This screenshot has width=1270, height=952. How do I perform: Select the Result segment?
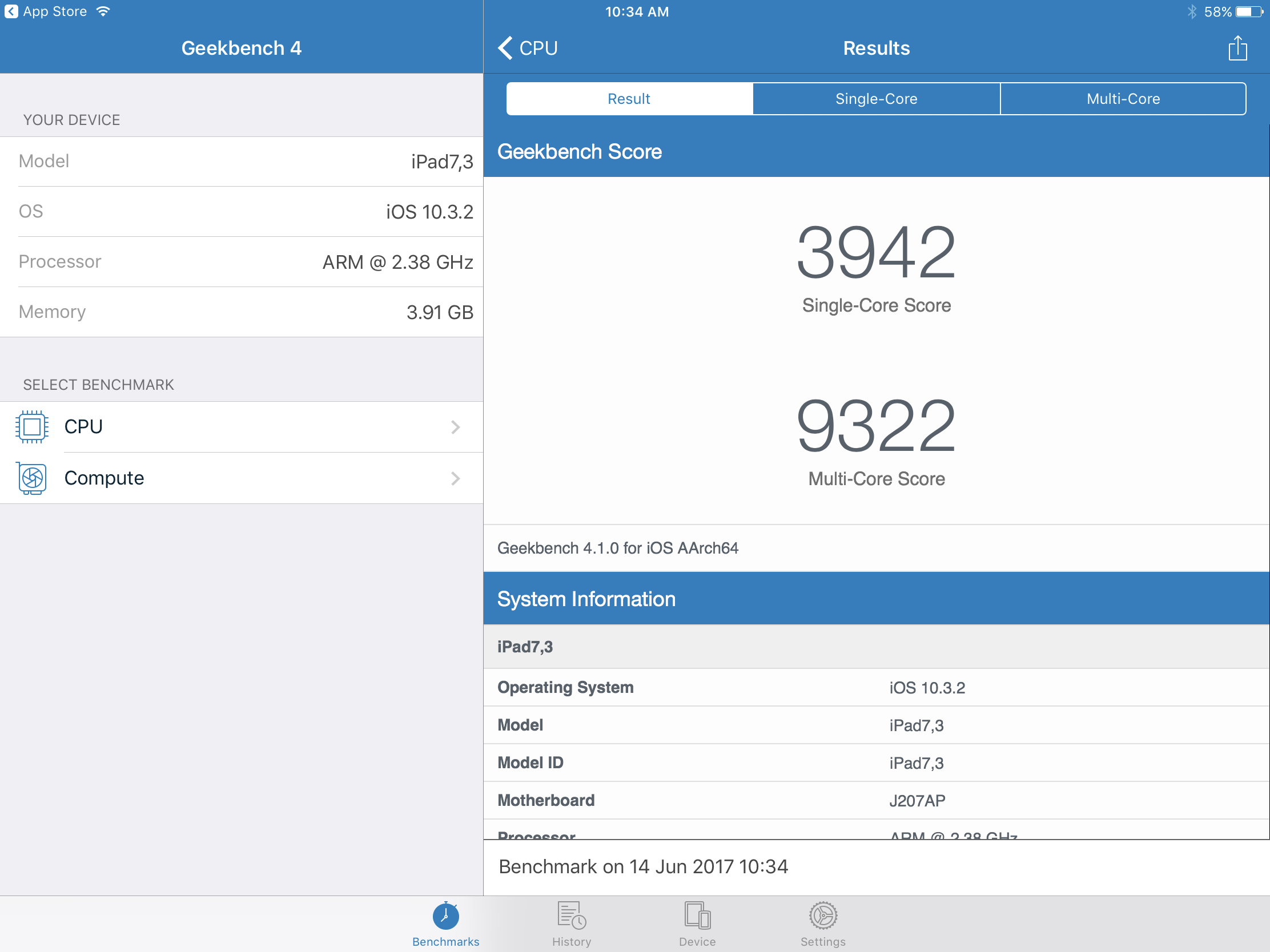[x=629, y=99]
